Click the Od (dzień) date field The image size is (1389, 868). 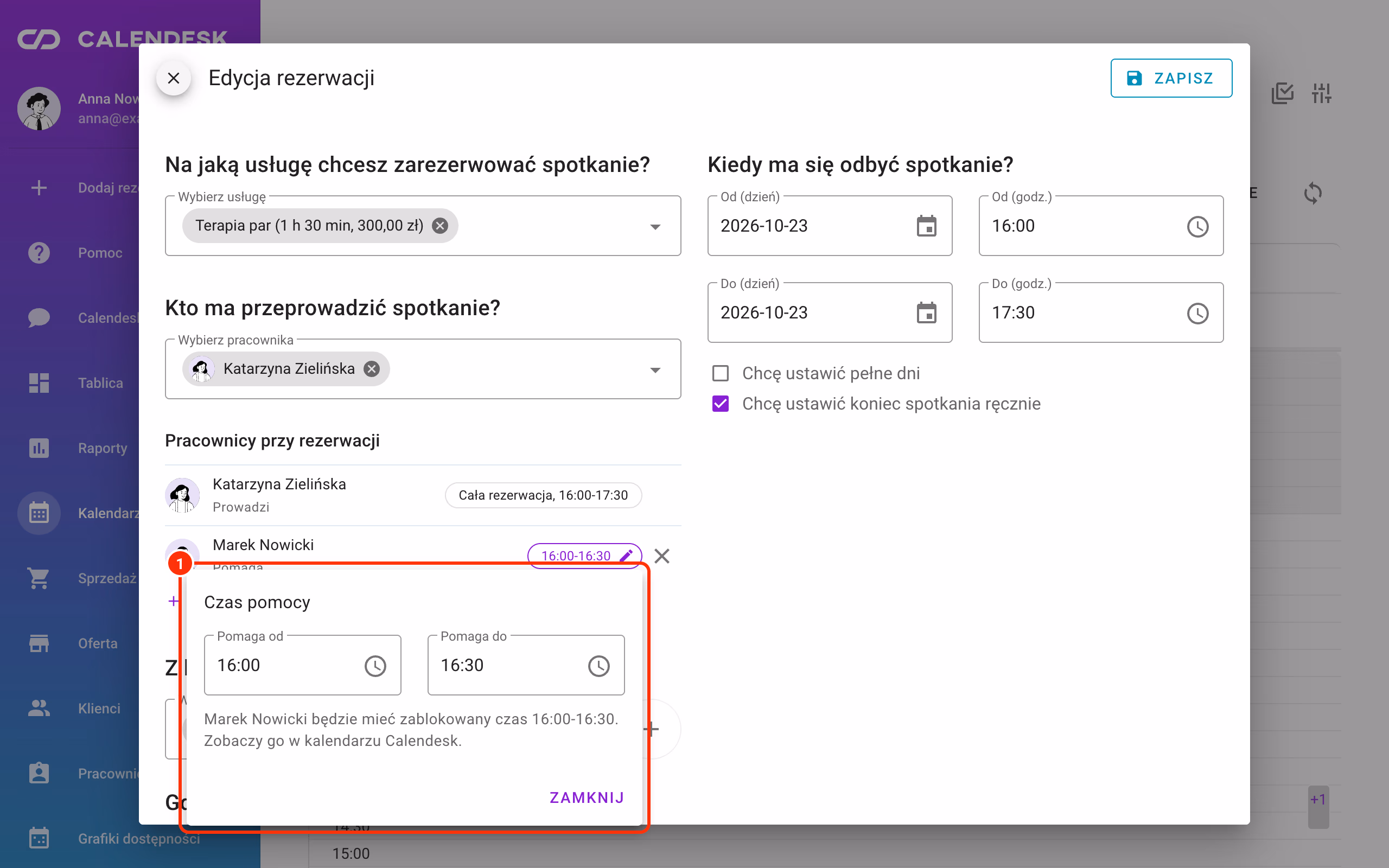tap(830, 226)
